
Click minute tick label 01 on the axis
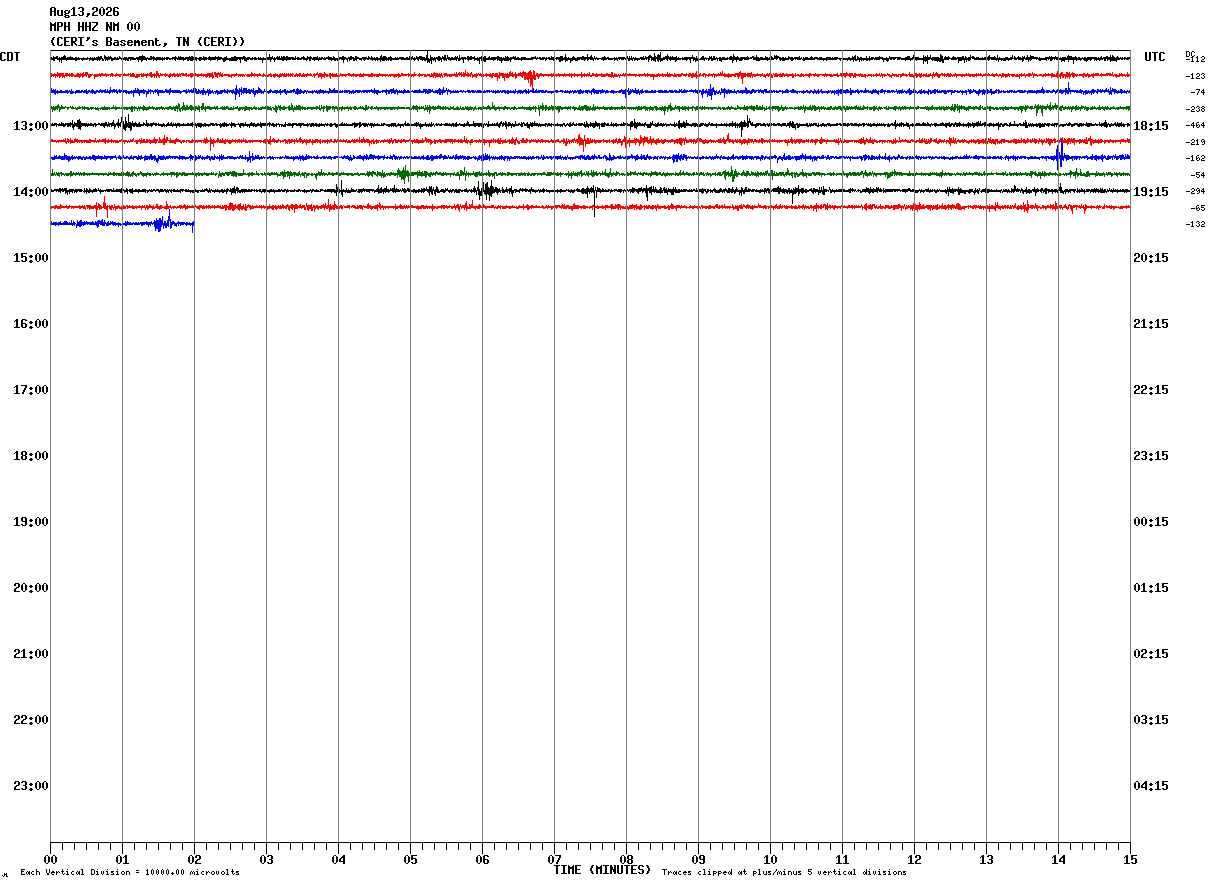click(x=122, y=860)
